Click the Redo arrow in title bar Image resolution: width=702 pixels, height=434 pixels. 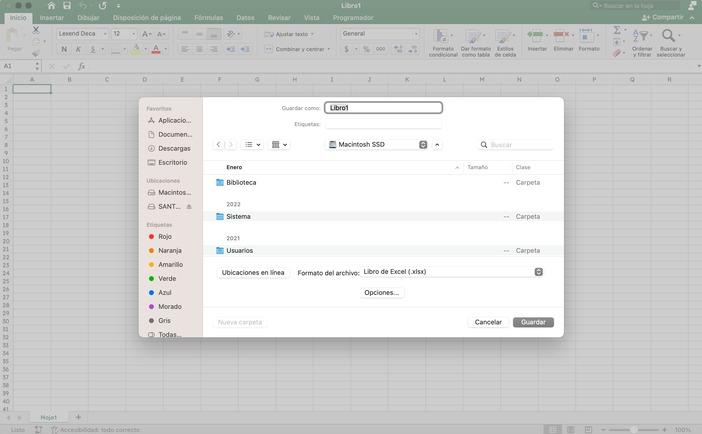pyautogui.click(x=103, y=6)
